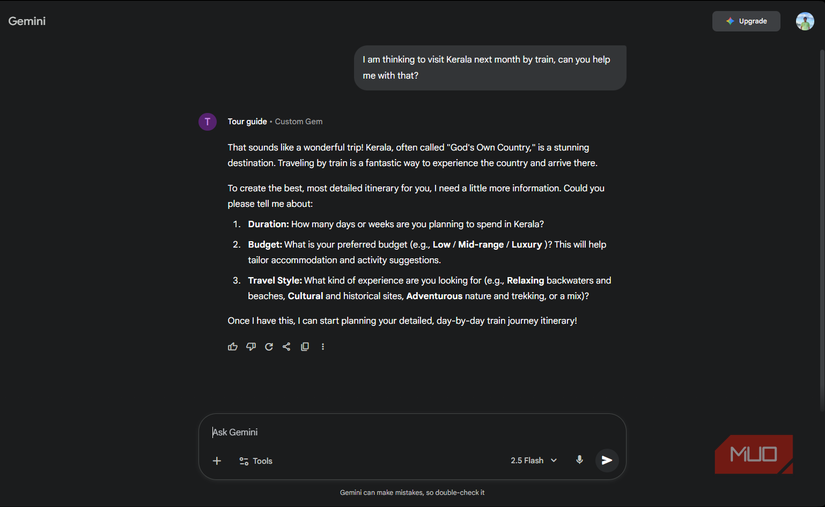The image size is (825, 507).
Task: Click the Tour guide gem avatar
Action: tap(208, 122)
